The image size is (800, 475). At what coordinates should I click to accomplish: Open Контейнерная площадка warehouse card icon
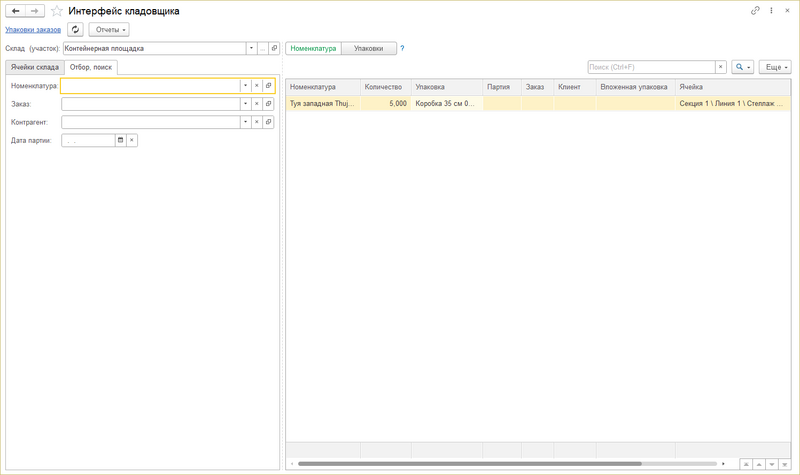[x=274, y=48]
